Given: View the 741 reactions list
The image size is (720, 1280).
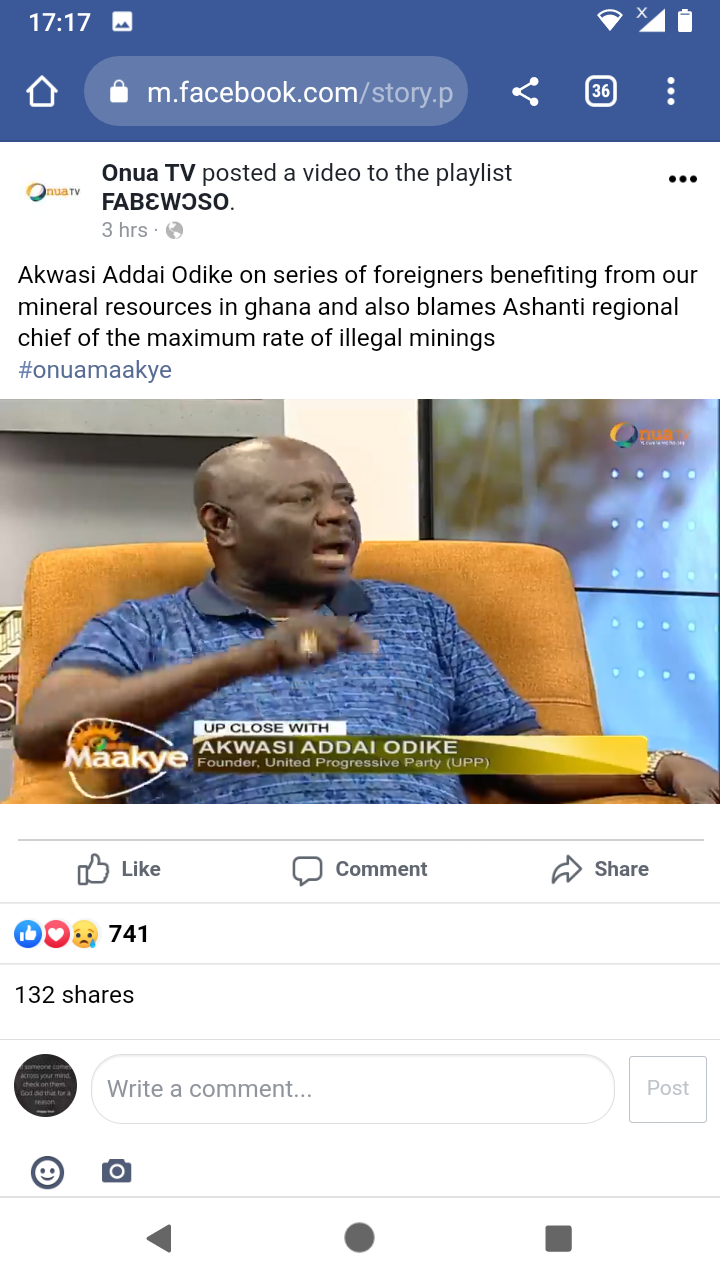Looking at the screenshot, I should pos(82,934).
